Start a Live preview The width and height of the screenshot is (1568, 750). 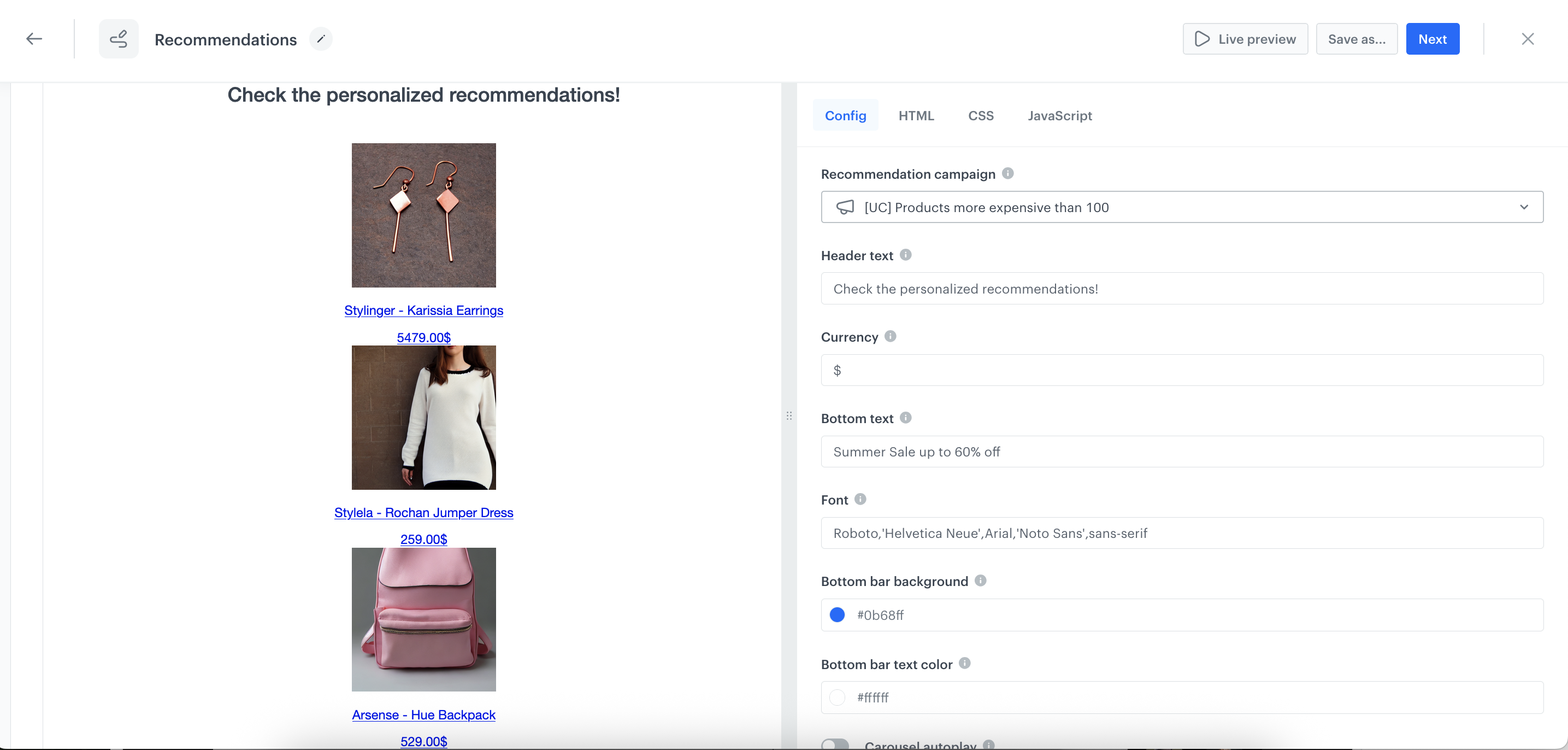pyautogui.click(x=1245, y=38)
